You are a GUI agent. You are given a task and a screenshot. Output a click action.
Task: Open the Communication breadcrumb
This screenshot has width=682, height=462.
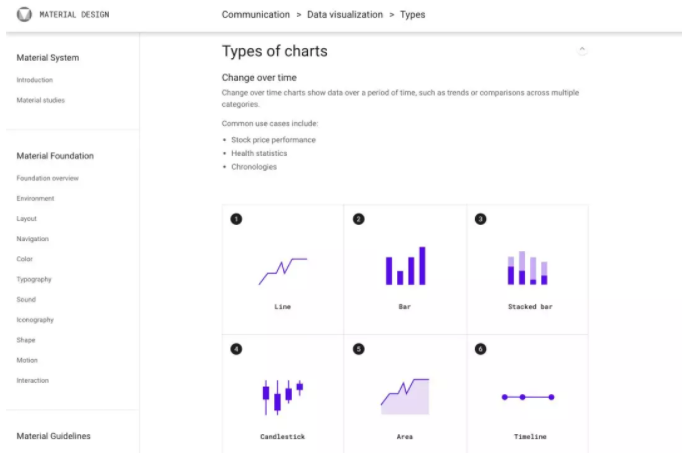coord(256,15)
